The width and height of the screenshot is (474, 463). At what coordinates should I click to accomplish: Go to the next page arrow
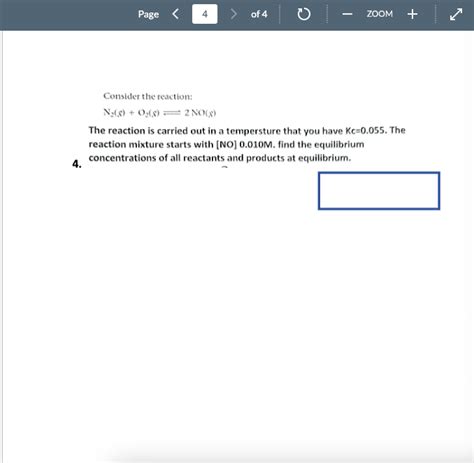(234, 14)
